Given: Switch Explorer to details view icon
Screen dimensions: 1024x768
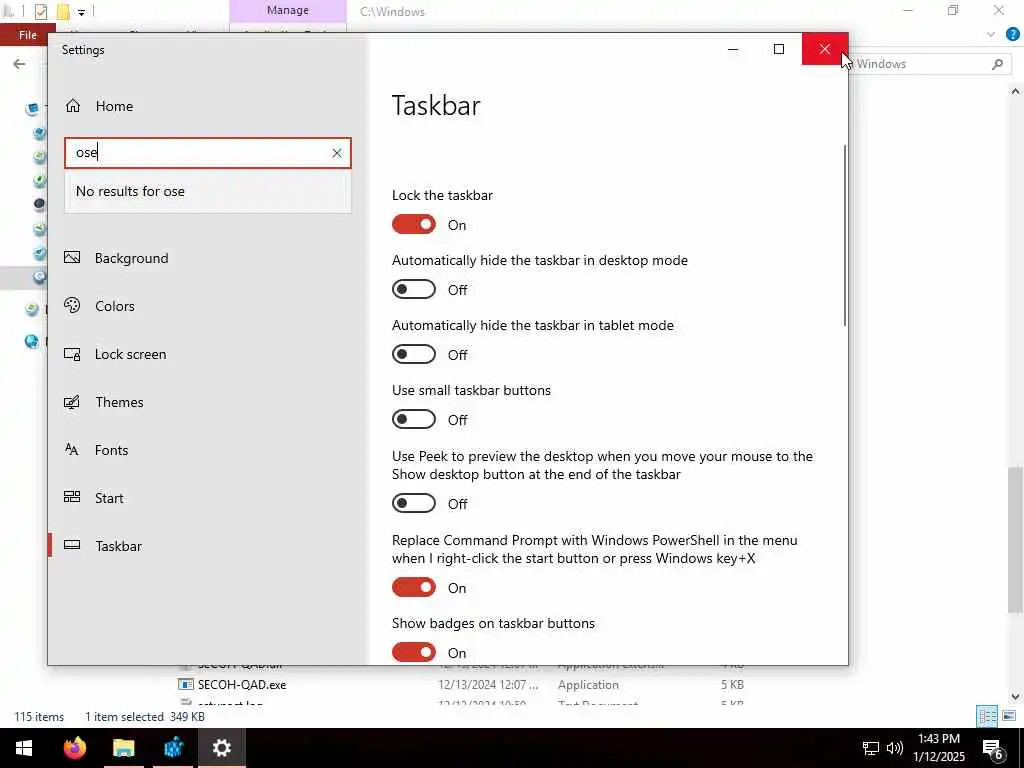Looking at the screenshot, I should pyautogui.click(x=987, y=716).
